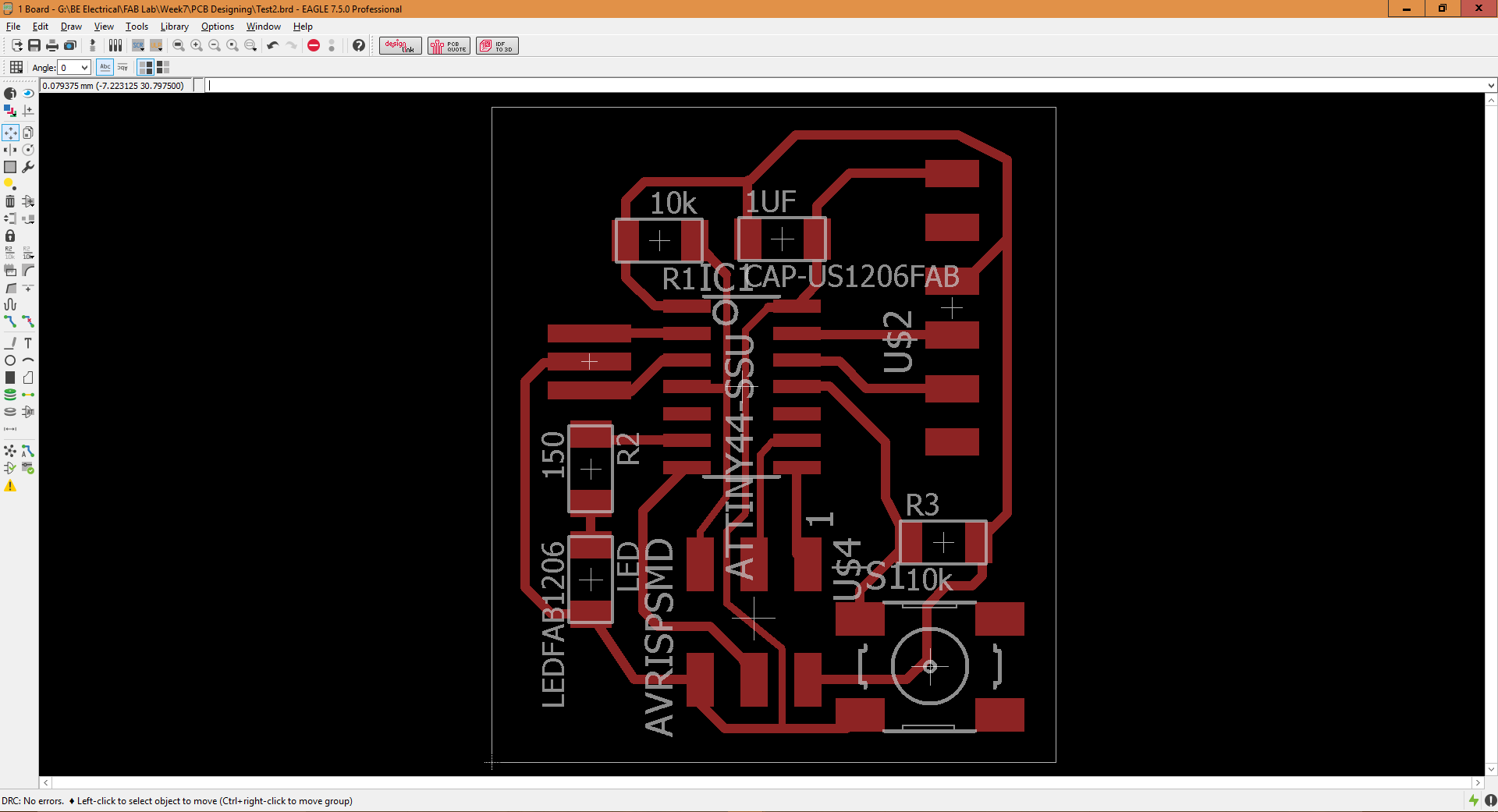Select the Meander tool
1498x812 pixels.
(x=10, y=304)
